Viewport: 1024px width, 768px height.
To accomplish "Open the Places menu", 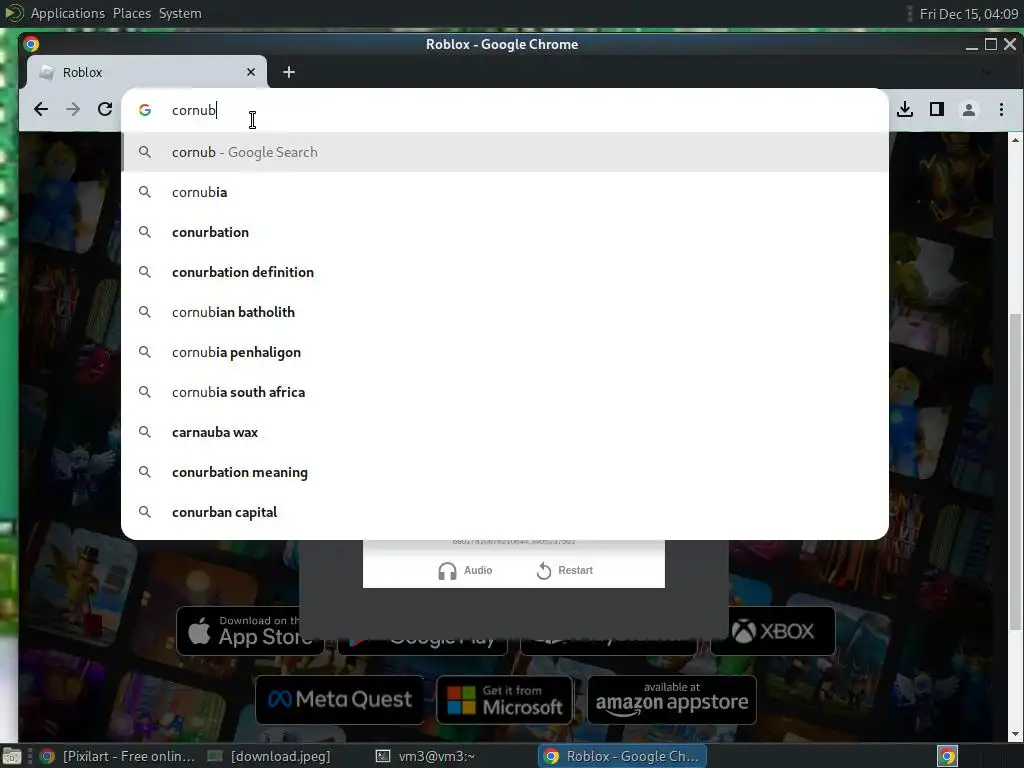I will pos(132,13).
